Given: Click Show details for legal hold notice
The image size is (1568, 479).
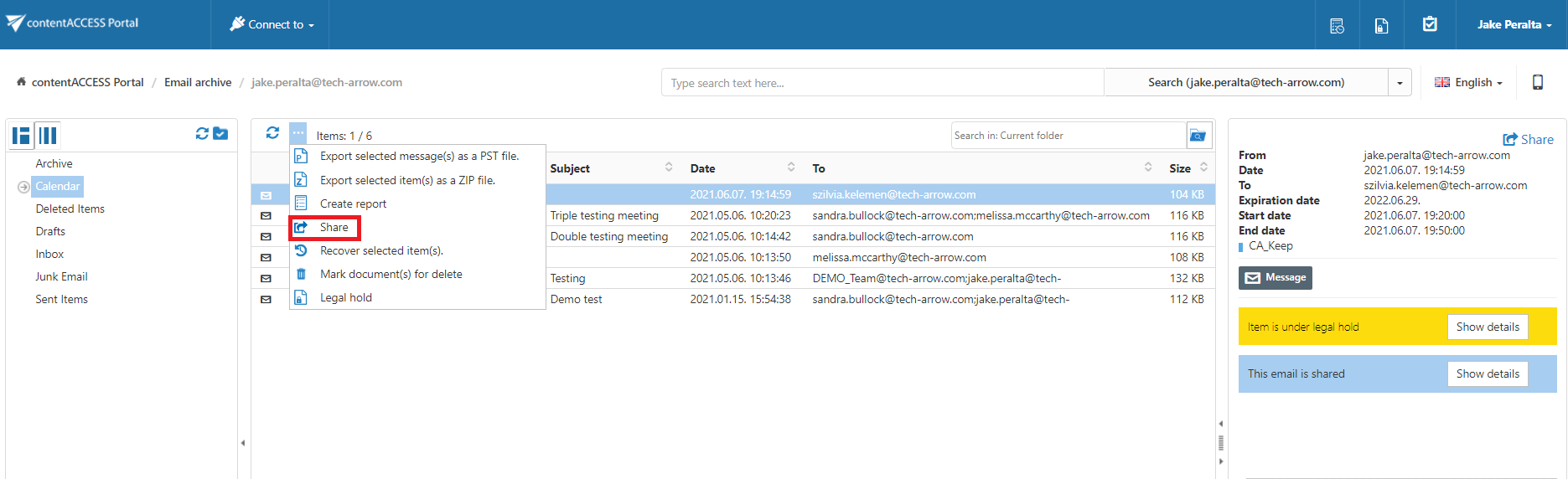Looking at the screenshot, I should click(1487, 327).
